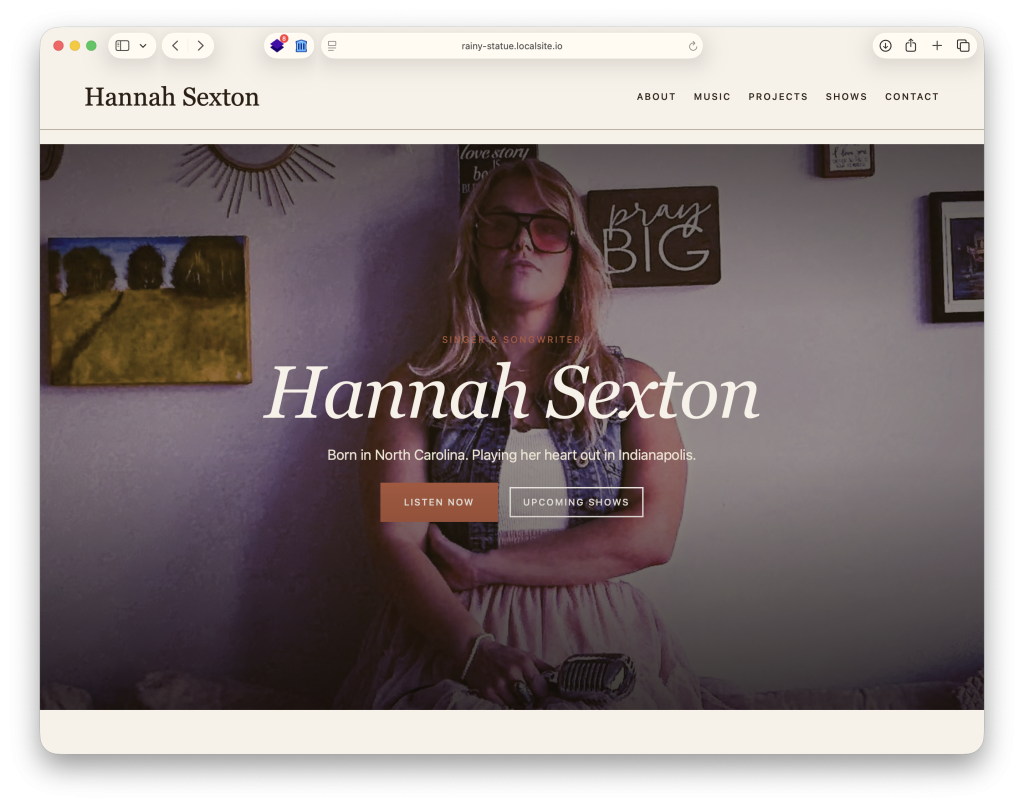The image size is (1024, 807).
Task: Open the About menu item
Action: click(x=656, y=97)
